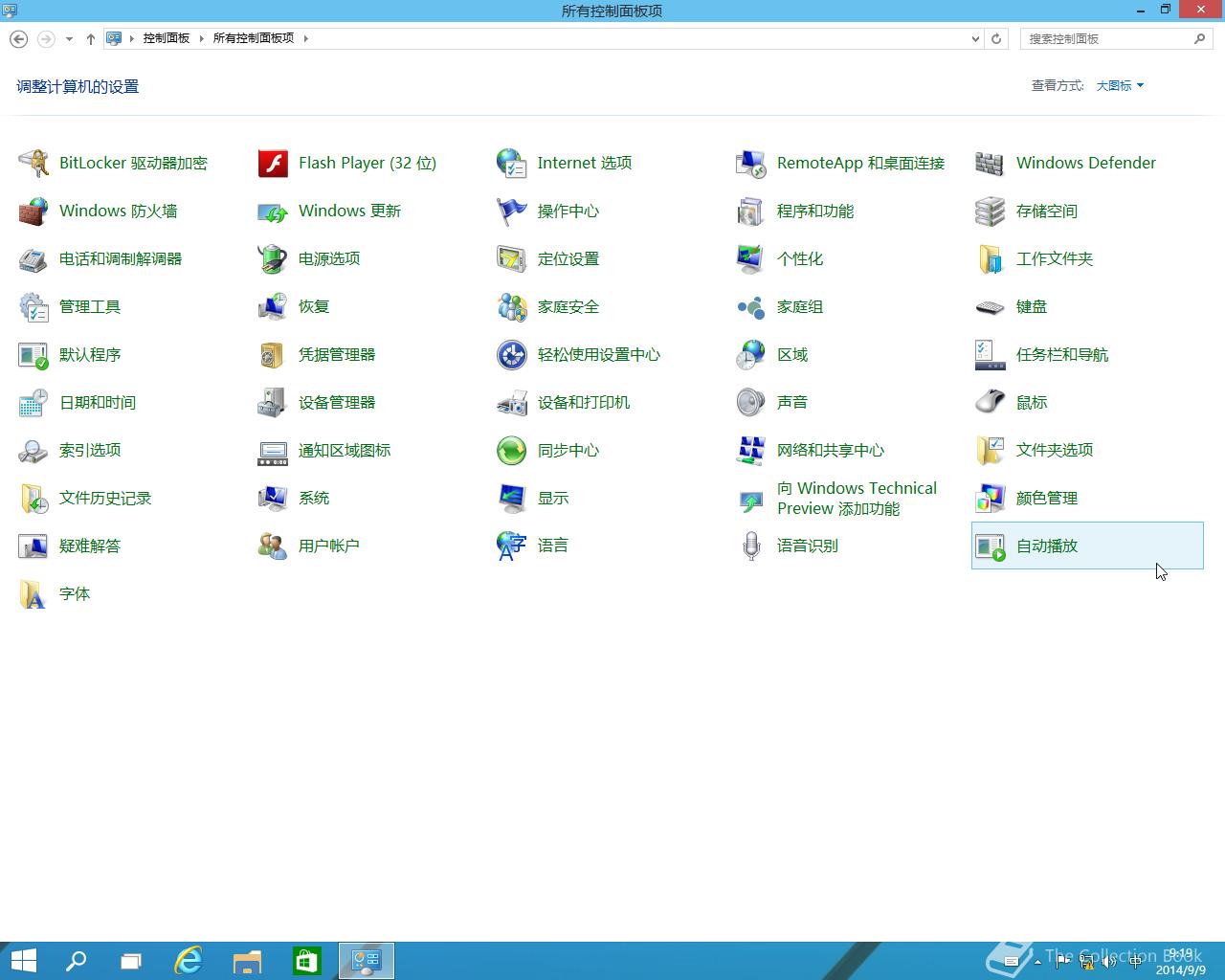Expand chevron after 所有控制面板项 breadcrumb
The height and width of the screenshot is (980, 1225).
(x=306, y=38)
